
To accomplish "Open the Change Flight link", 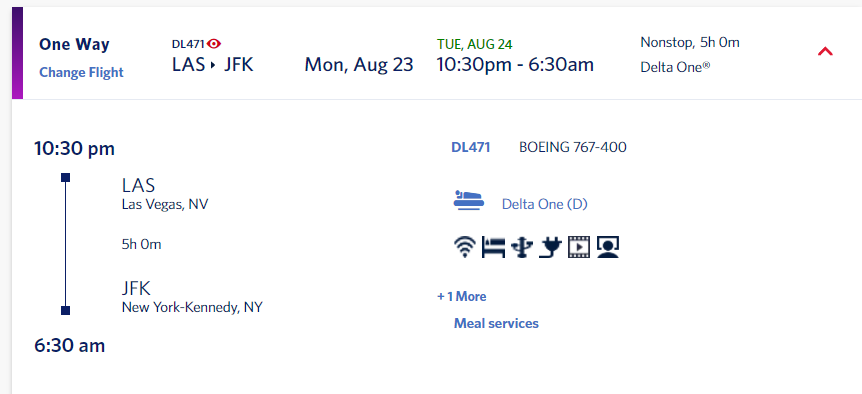I will tap(81, 73).
